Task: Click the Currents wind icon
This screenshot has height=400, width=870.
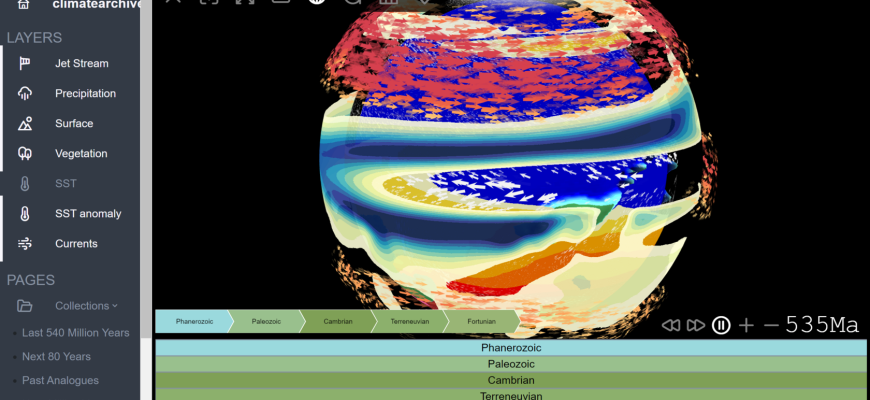Action: tap(25, 244)
